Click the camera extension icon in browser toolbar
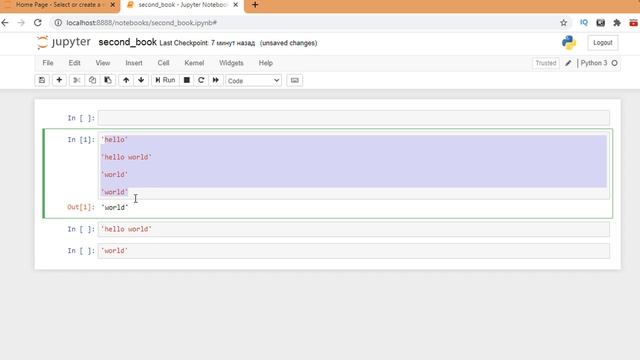Image resolution: width=640 pixels, height=360 pixels. coord(600,23)
